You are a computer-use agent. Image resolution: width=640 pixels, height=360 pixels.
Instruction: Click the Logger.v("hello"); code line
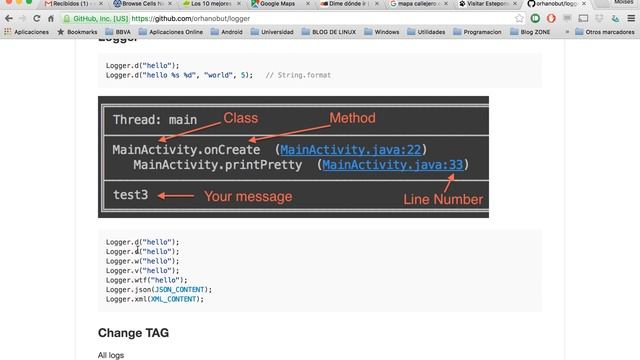[x=142, y=270]
